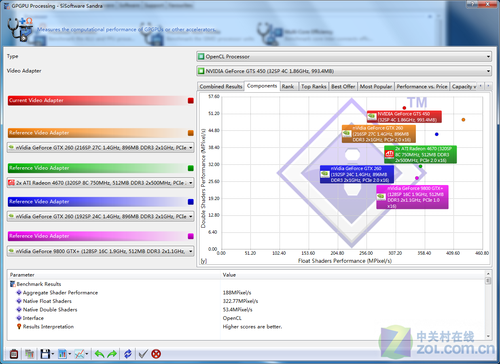This screenshot has width=500, height=364.
Task: Select the value 322.77MPixel/s
Action: (x=240, y=301)
